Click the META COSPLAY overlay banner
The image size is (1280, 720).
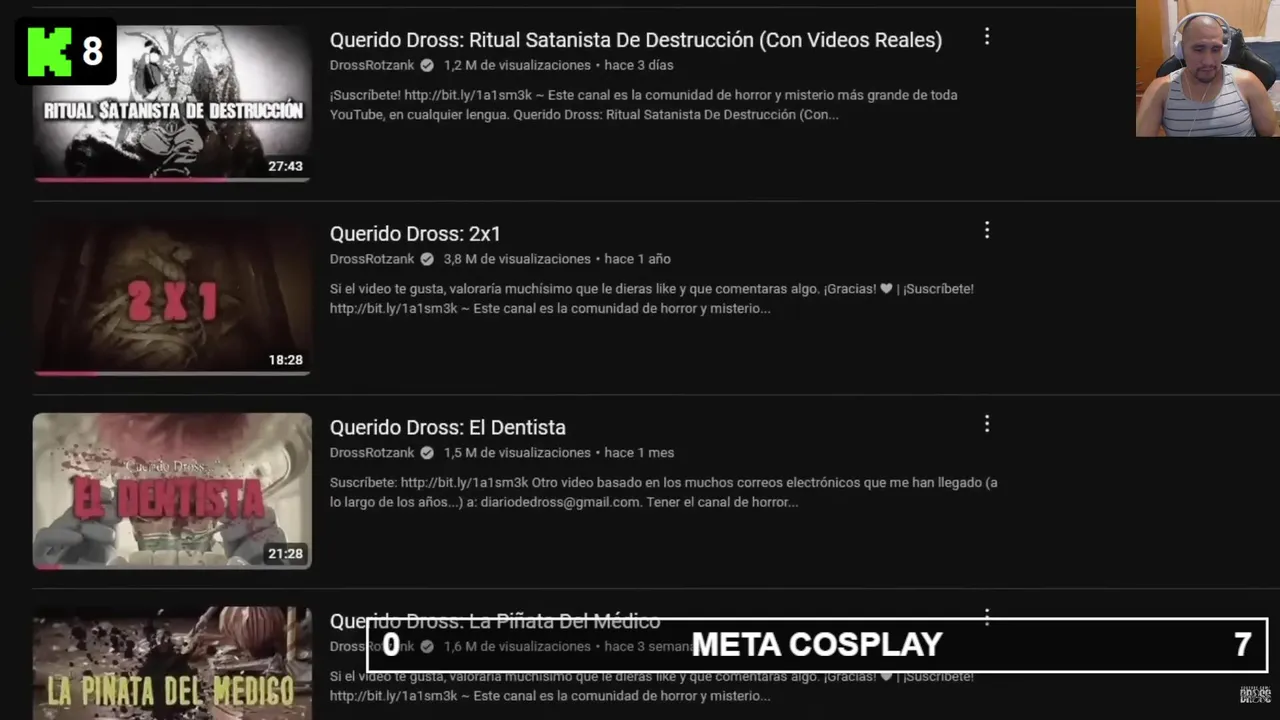(817, 645)
